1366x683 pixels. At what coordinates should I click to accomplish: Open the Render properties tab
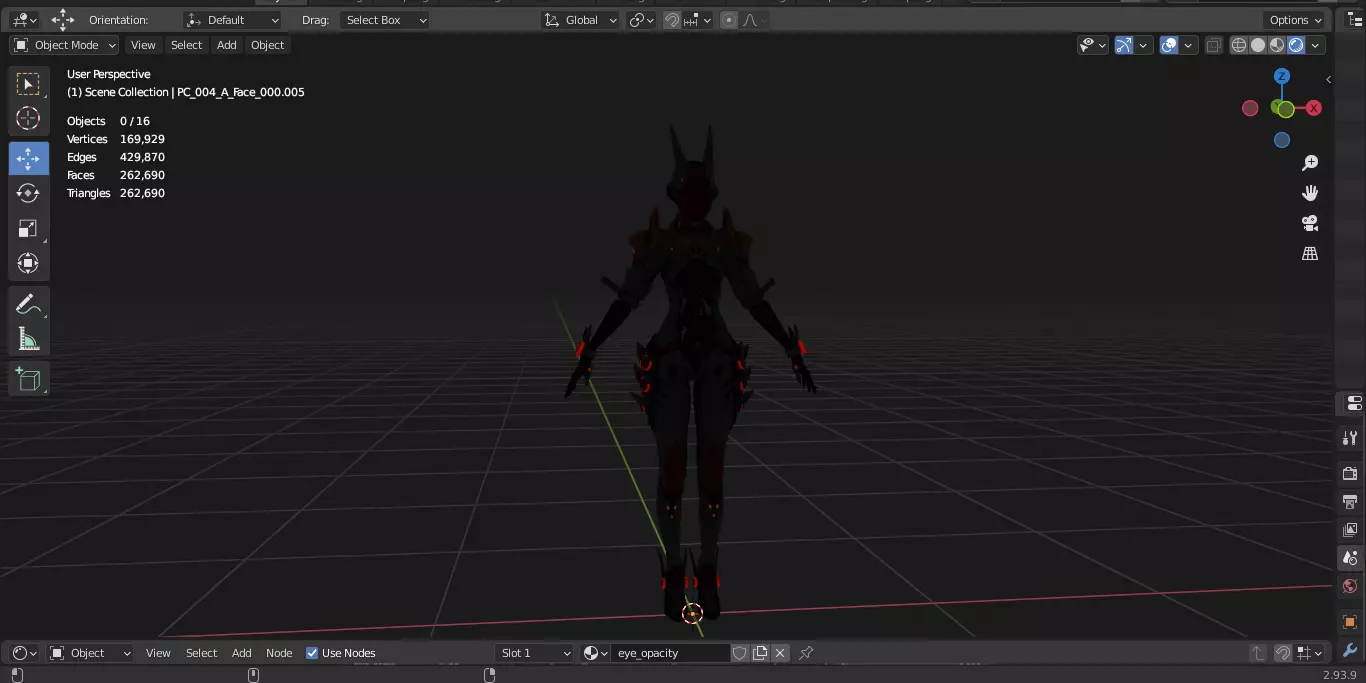(1350, 473)
